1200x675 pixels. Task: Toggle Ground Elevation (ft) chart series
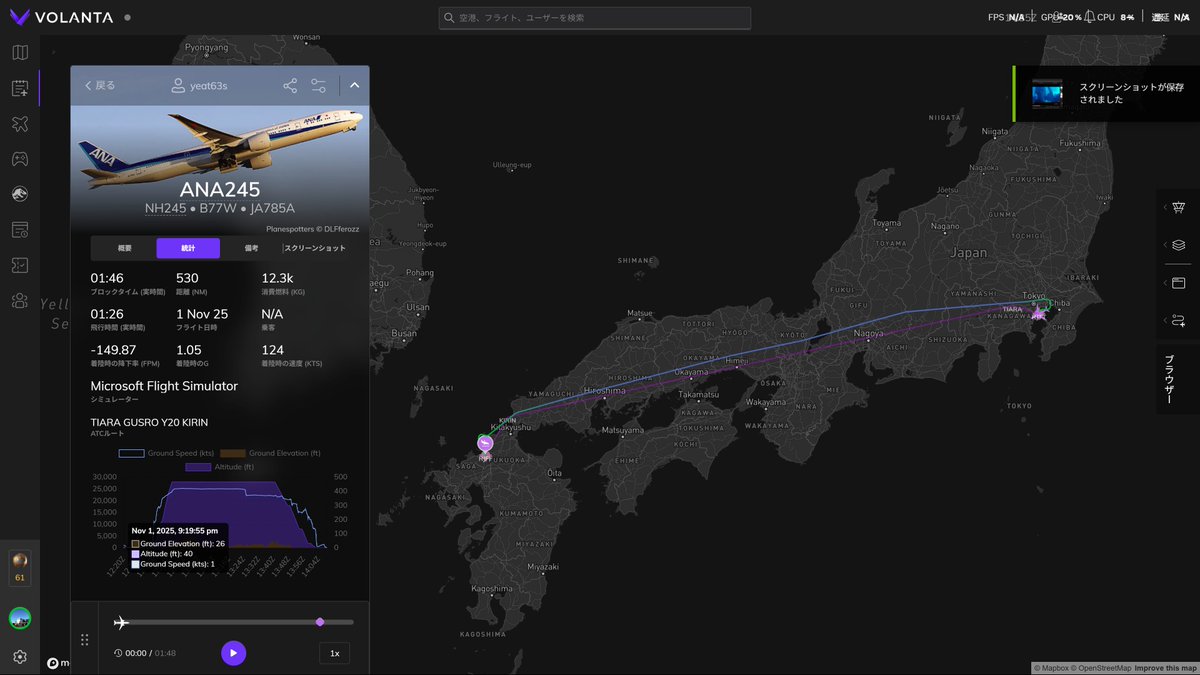click(x=269, y=453)
